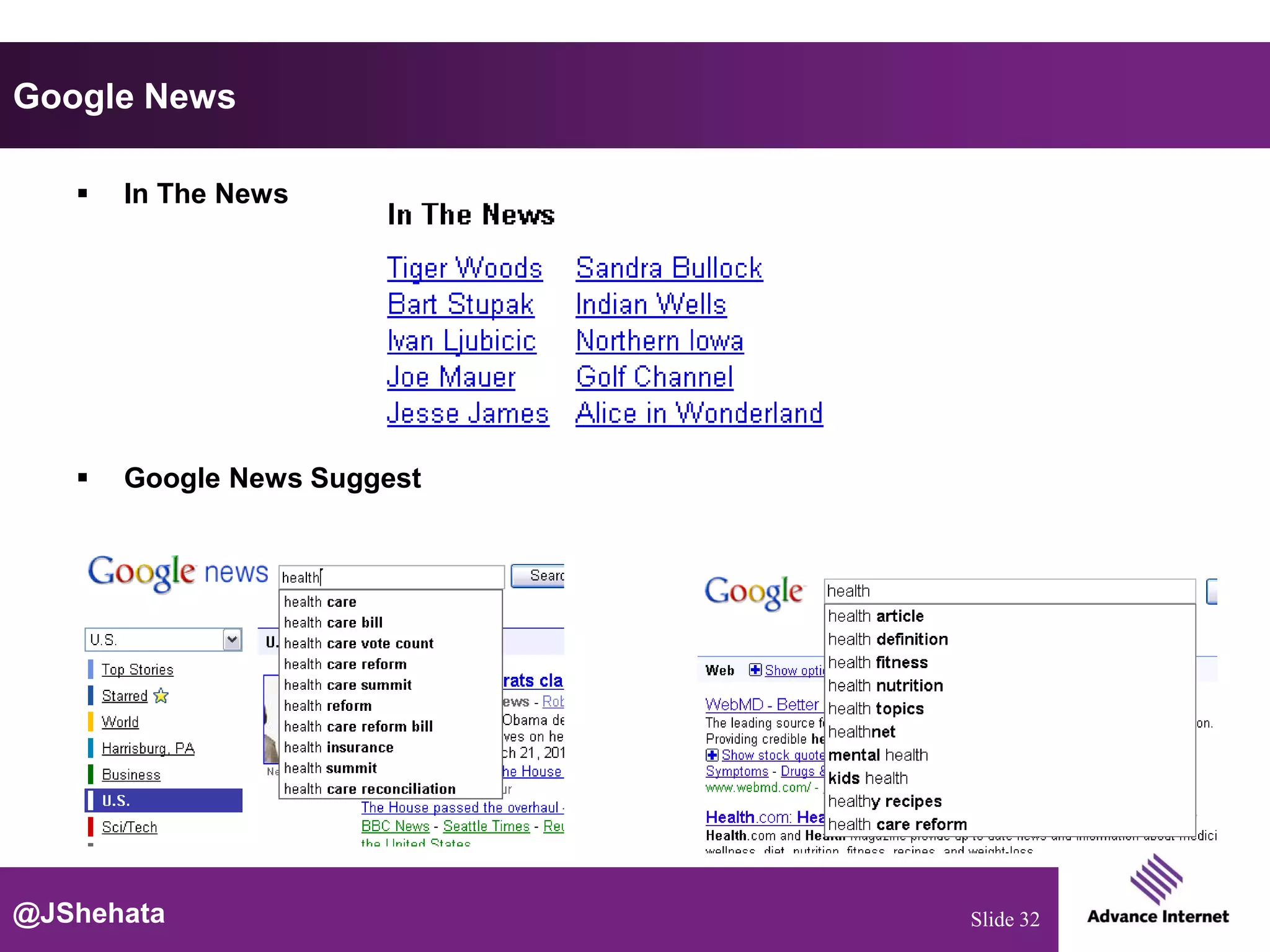This screenshot has height=952, width=1270.
Task: Go to World news section
Action: 120,722
